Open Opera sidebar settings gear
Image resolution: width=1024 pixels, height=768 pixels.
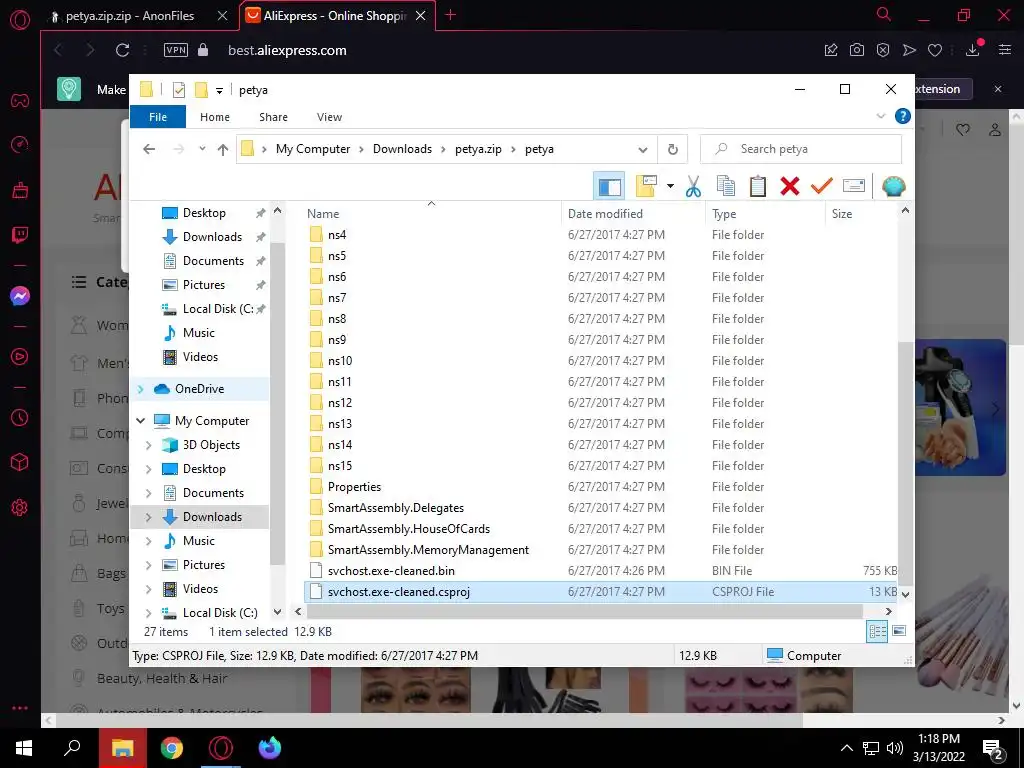pyautogui.click(x=20, y=507)
